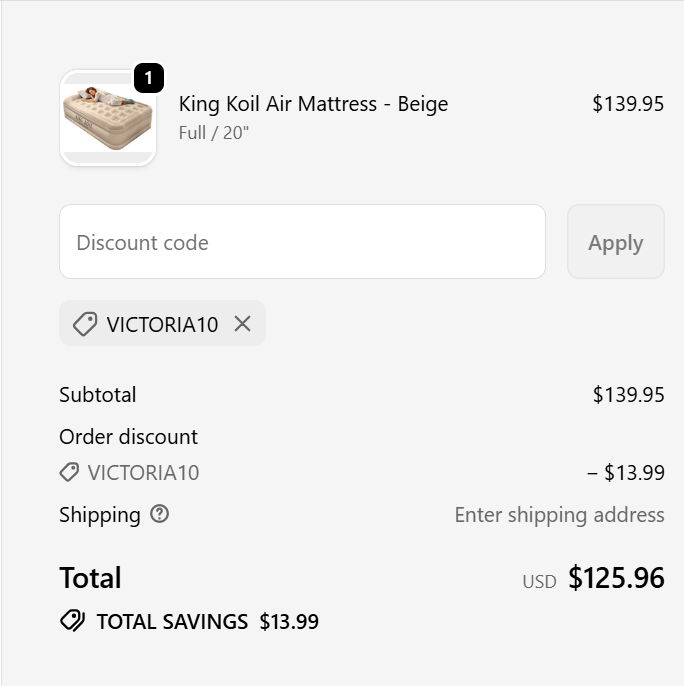This screenshot has height=686, width=684.
Task: Click the King Koil Air Mattress product title
Action: pyautogui.click(x=313, y=104)
